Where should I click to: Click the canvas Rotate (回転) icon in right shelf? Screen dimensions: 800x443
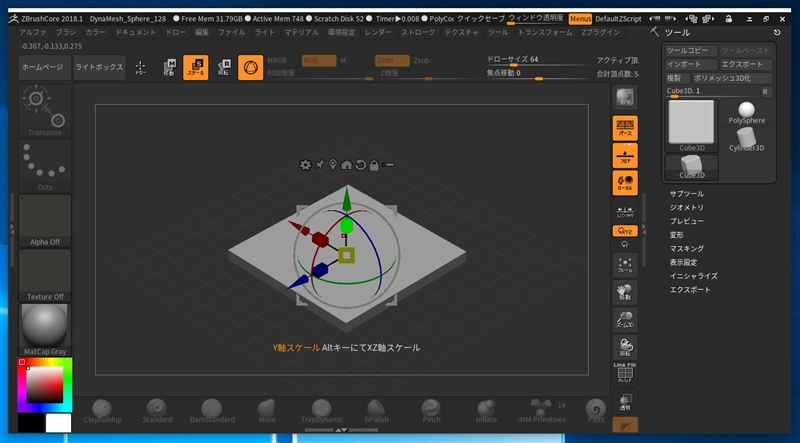625,347
